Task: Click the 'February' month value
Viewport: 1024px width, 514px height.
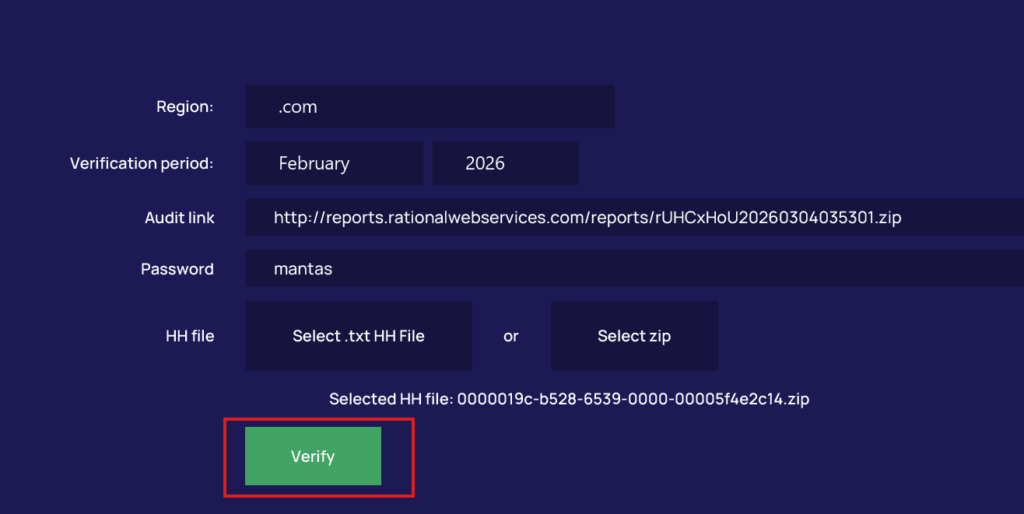Action: pyautogui.click(x=314, y=163)
